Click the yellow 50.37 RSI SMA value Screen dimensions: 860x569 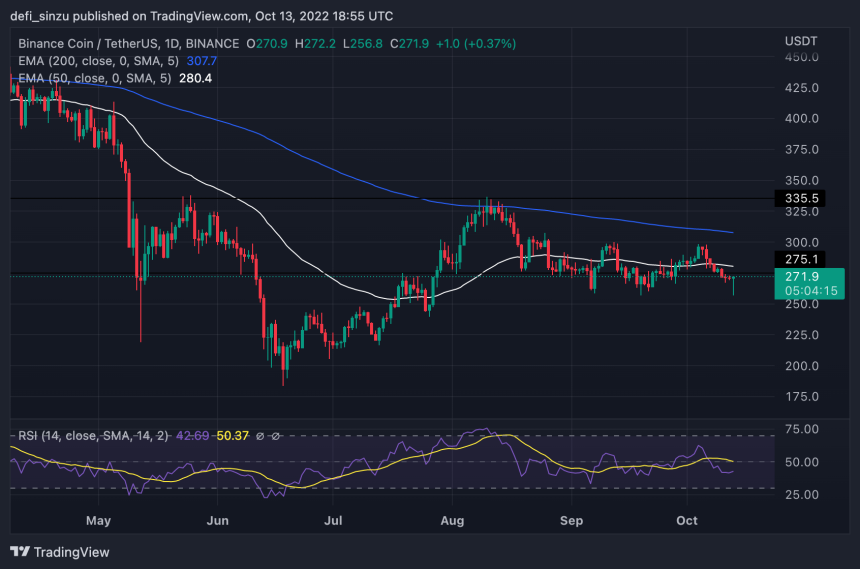pos(233,436)
